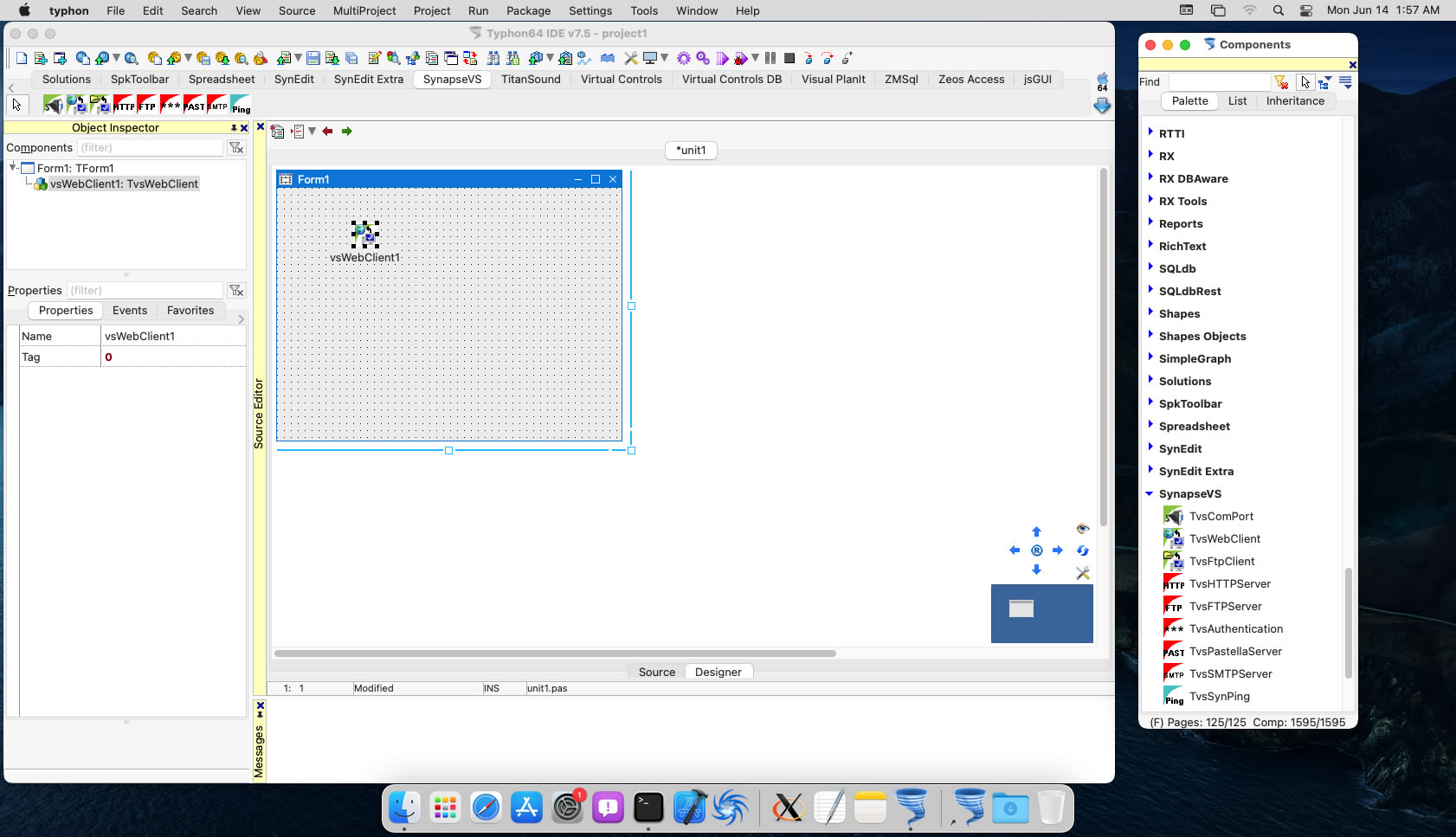Viewport: 1456px width, 837px height.
Task: Click the Save (floppy disk) toolbar icon
Action: pos(313,58)
